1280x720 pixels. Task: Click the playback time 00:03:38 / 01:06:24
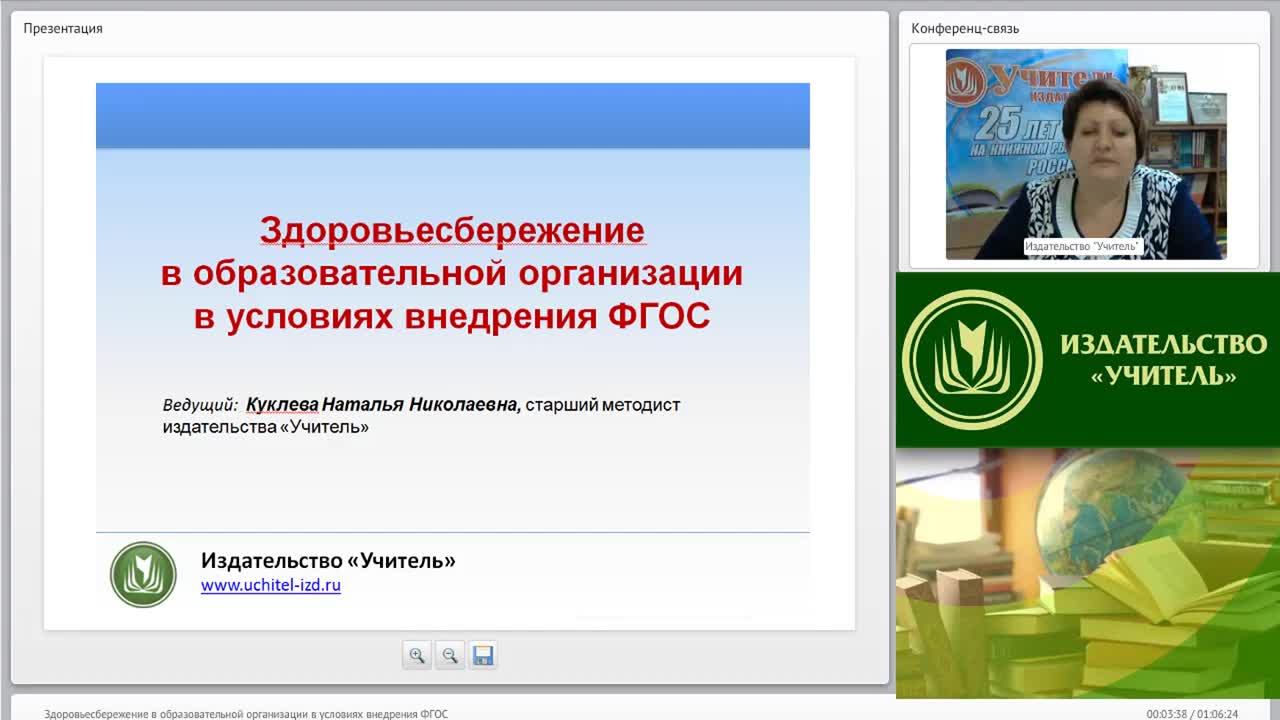[x=1192, y=714]
